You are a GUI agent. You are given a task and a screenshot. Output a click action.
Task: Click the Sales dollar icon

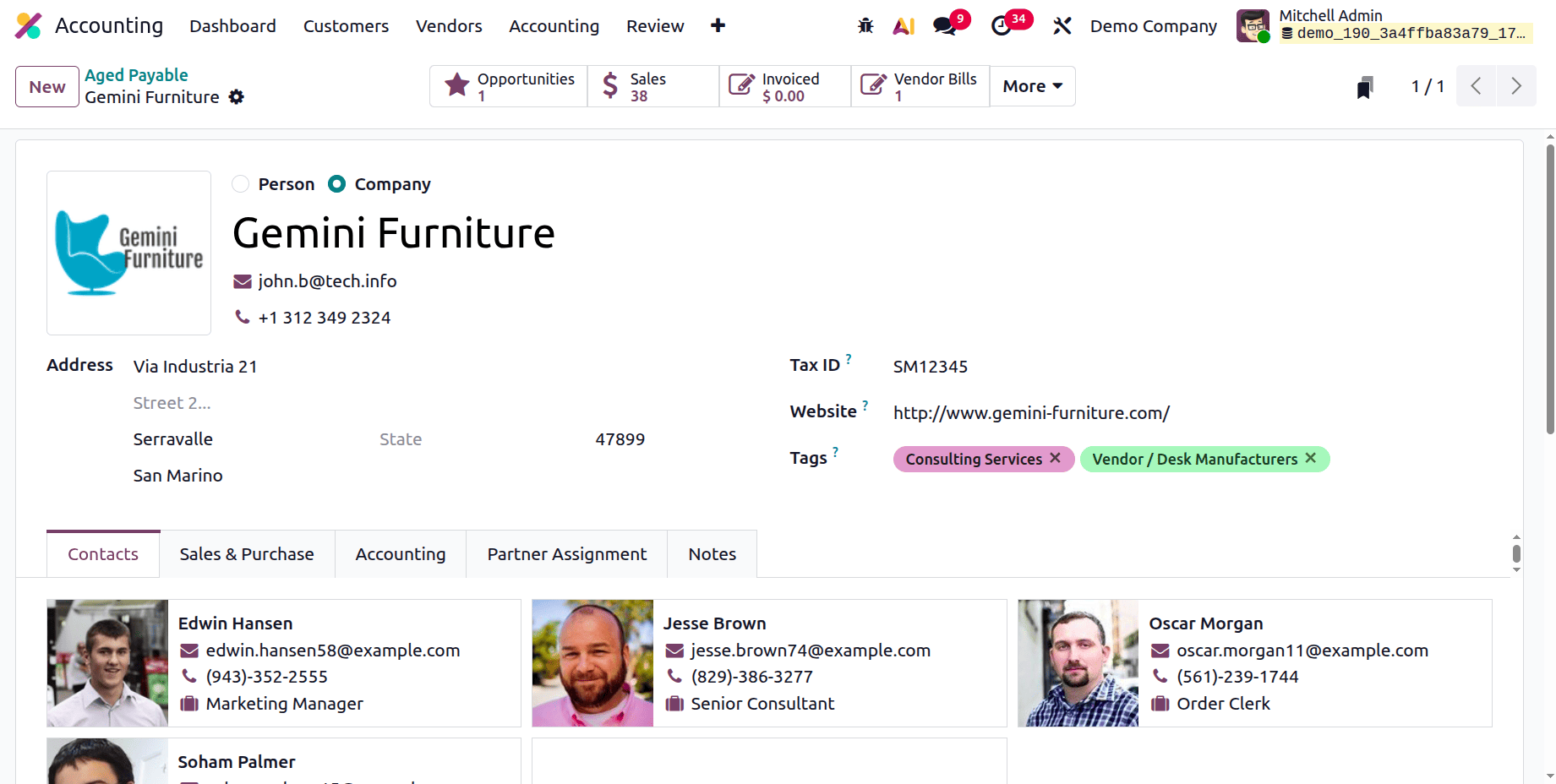(610, 85)
